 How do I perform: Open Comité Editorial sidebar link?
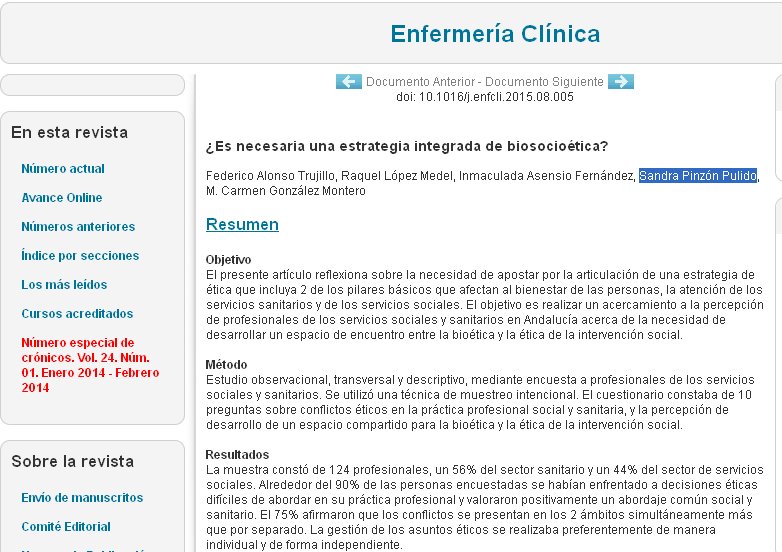[66, 527]
